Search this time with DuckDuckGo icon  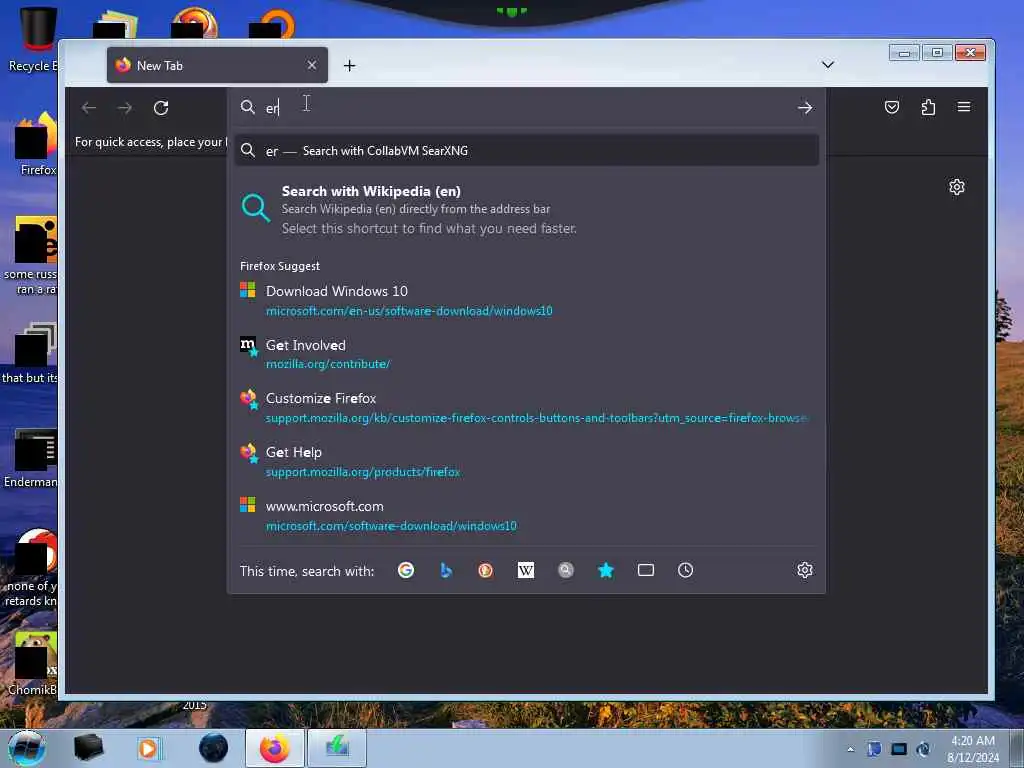point(485,570)
